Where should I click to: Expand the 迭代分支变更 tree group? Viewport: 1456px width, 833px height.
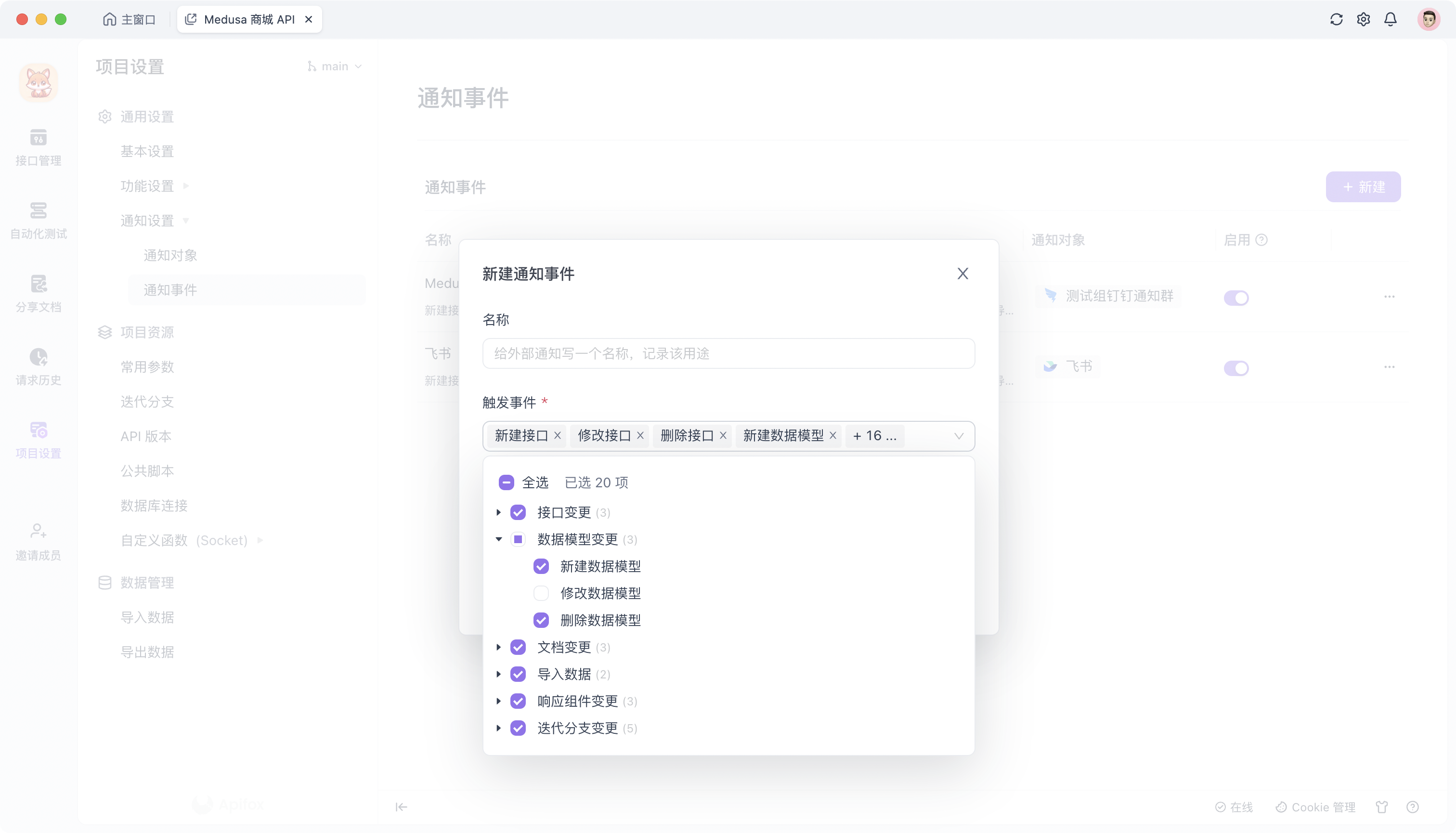tap(497, 728)
